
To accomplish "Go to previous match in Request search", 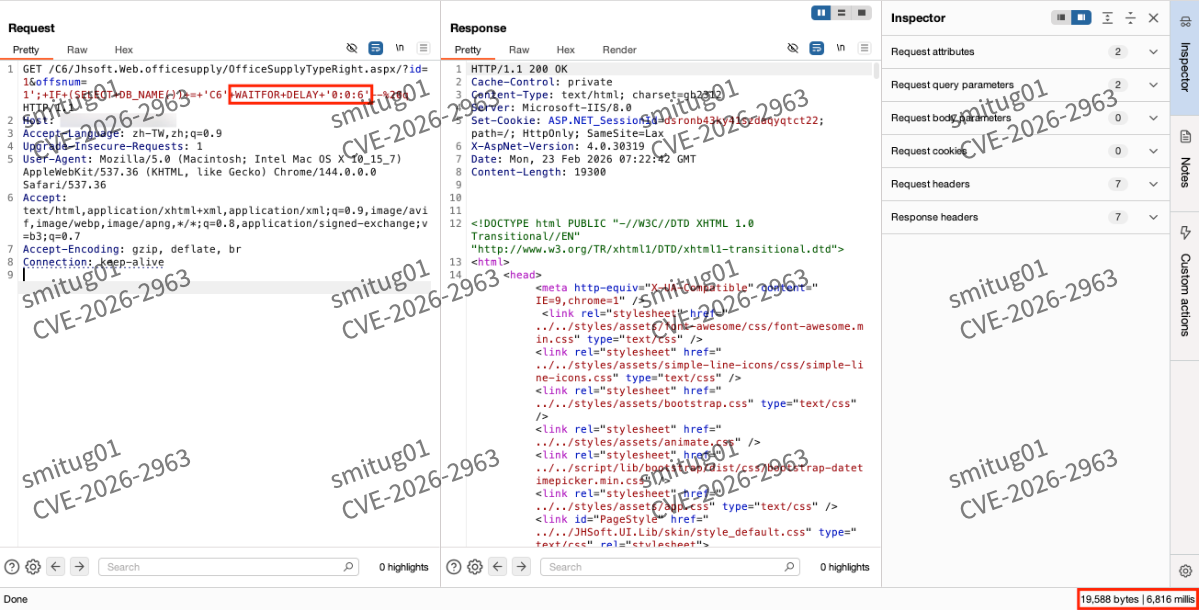I will pos(55,567).
